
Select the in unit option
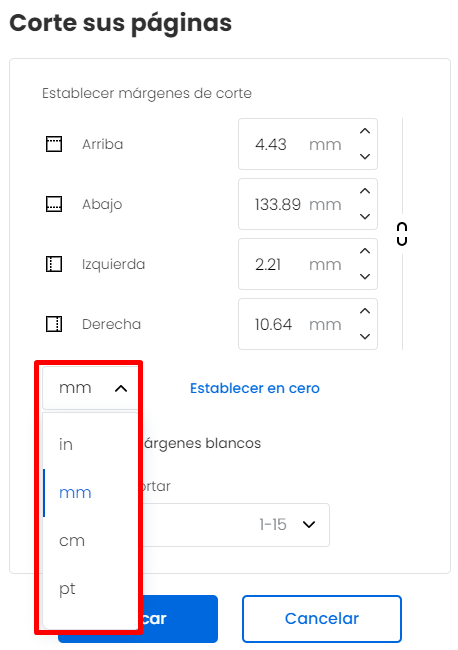90,444
